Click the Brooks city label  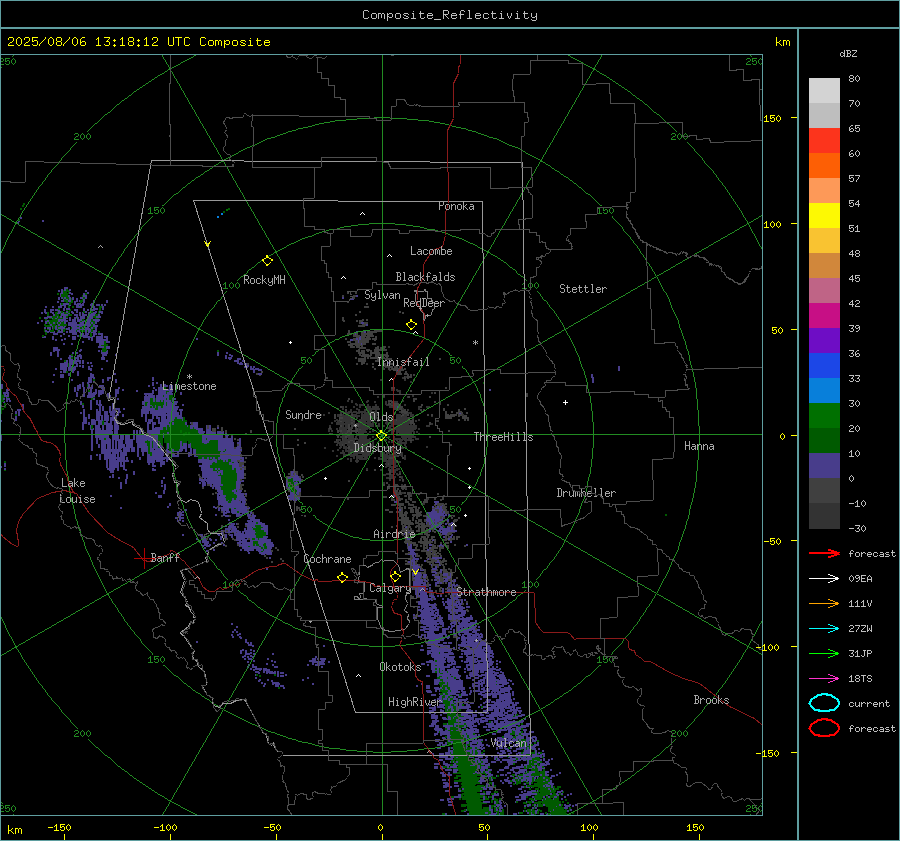tap(711, 700)
